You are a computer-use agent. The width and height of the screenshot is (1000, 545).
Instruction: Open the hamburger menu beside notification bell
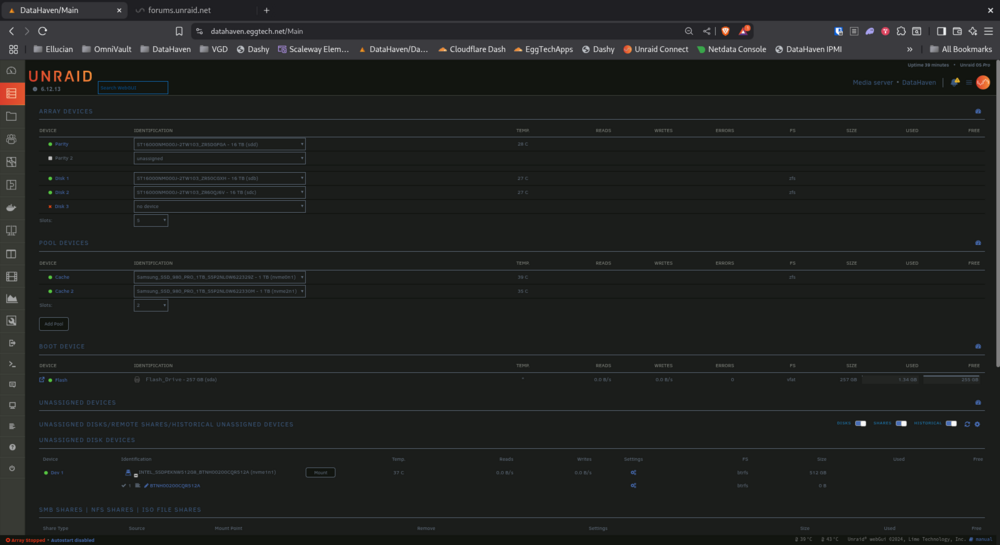click(969, 82)
